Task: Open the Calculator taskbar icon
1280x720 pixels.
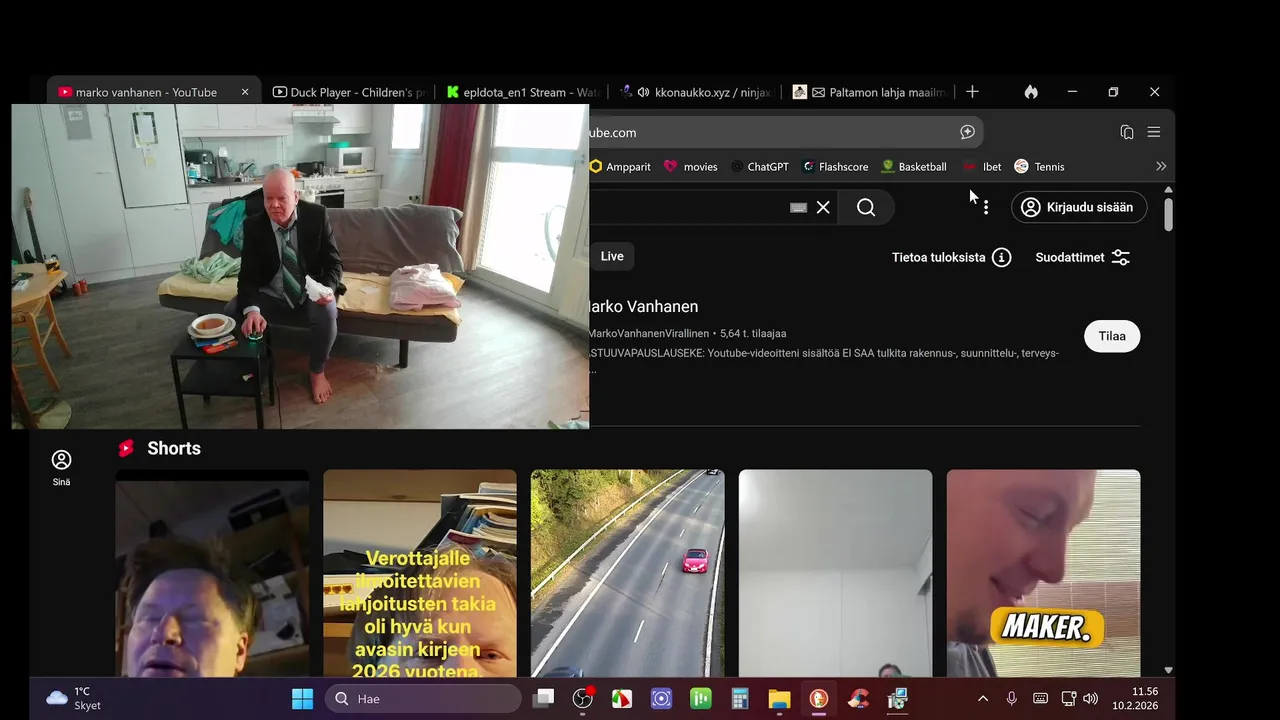Action: coord(740,699)
